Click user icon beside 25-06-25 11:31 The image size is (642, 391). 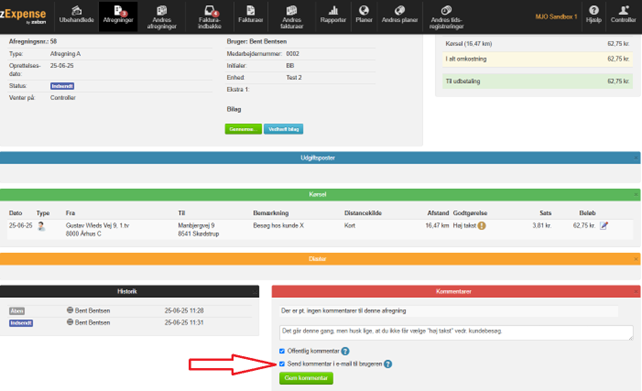click(70, 322)
